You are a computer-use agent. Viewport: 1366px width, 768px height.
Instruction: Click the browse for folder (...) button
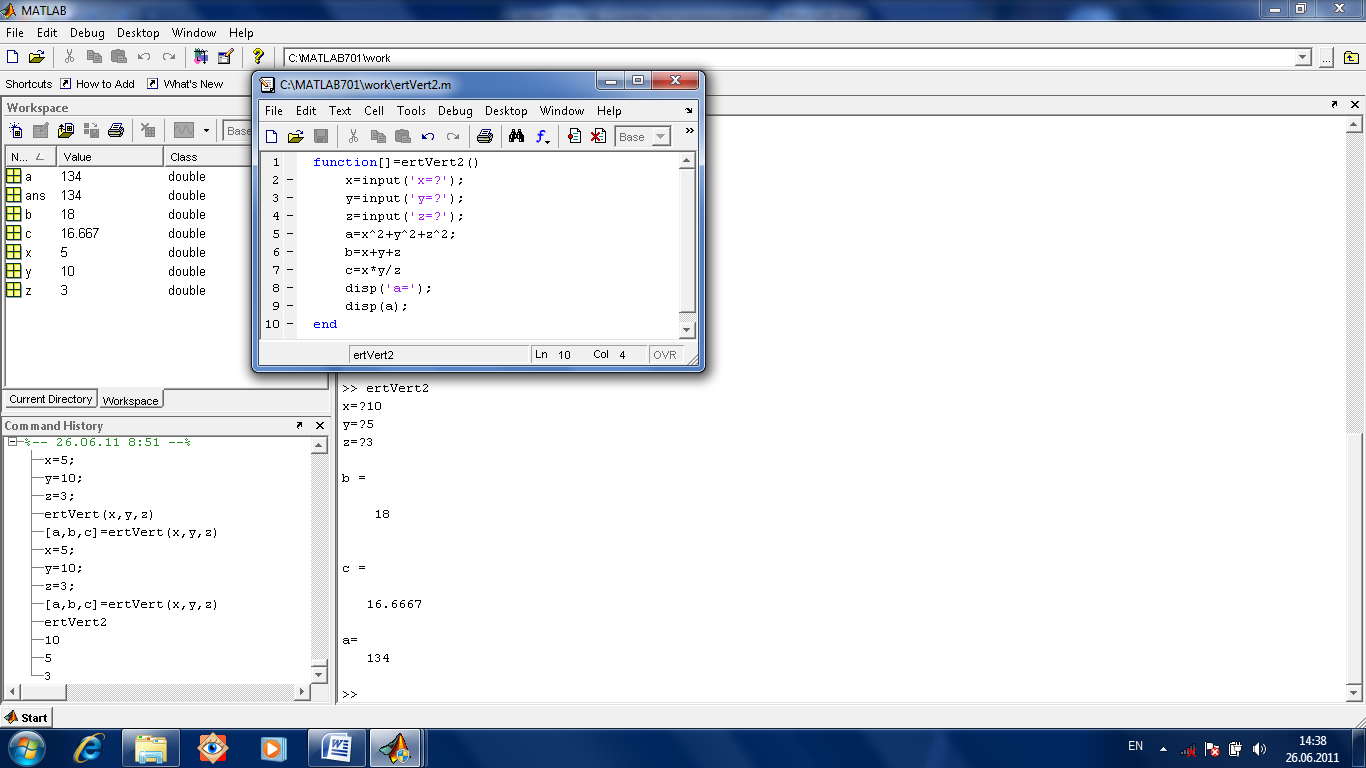click(1326, 58)
